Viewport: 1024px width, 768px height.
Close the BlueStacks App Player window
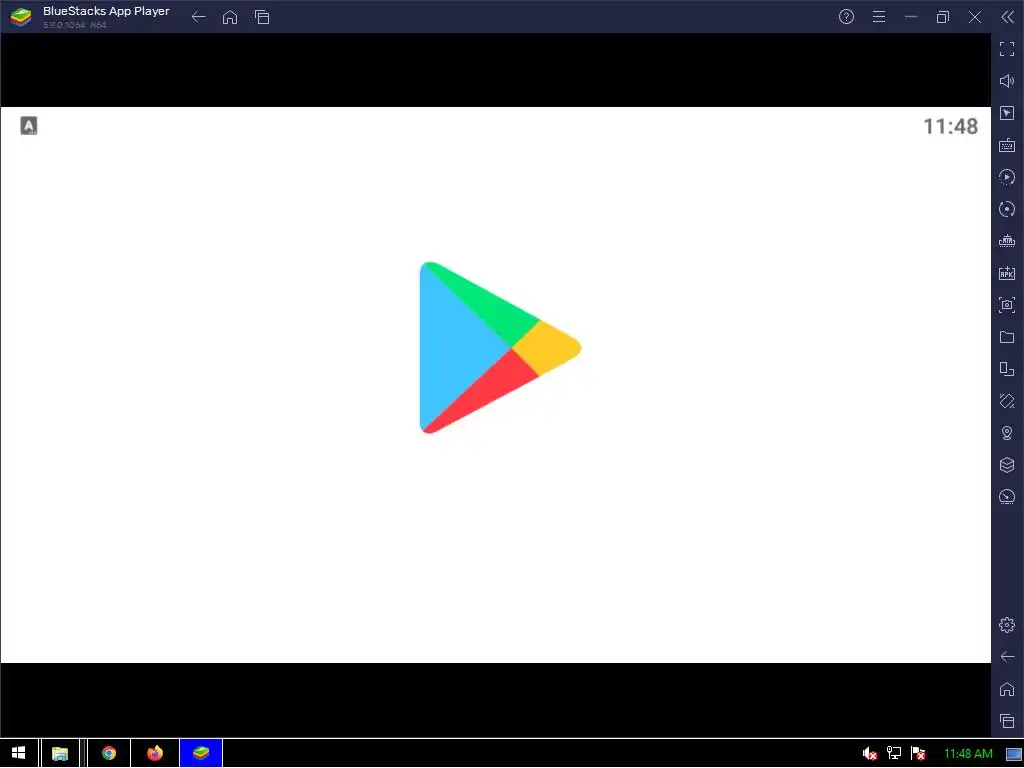point(974,17)
